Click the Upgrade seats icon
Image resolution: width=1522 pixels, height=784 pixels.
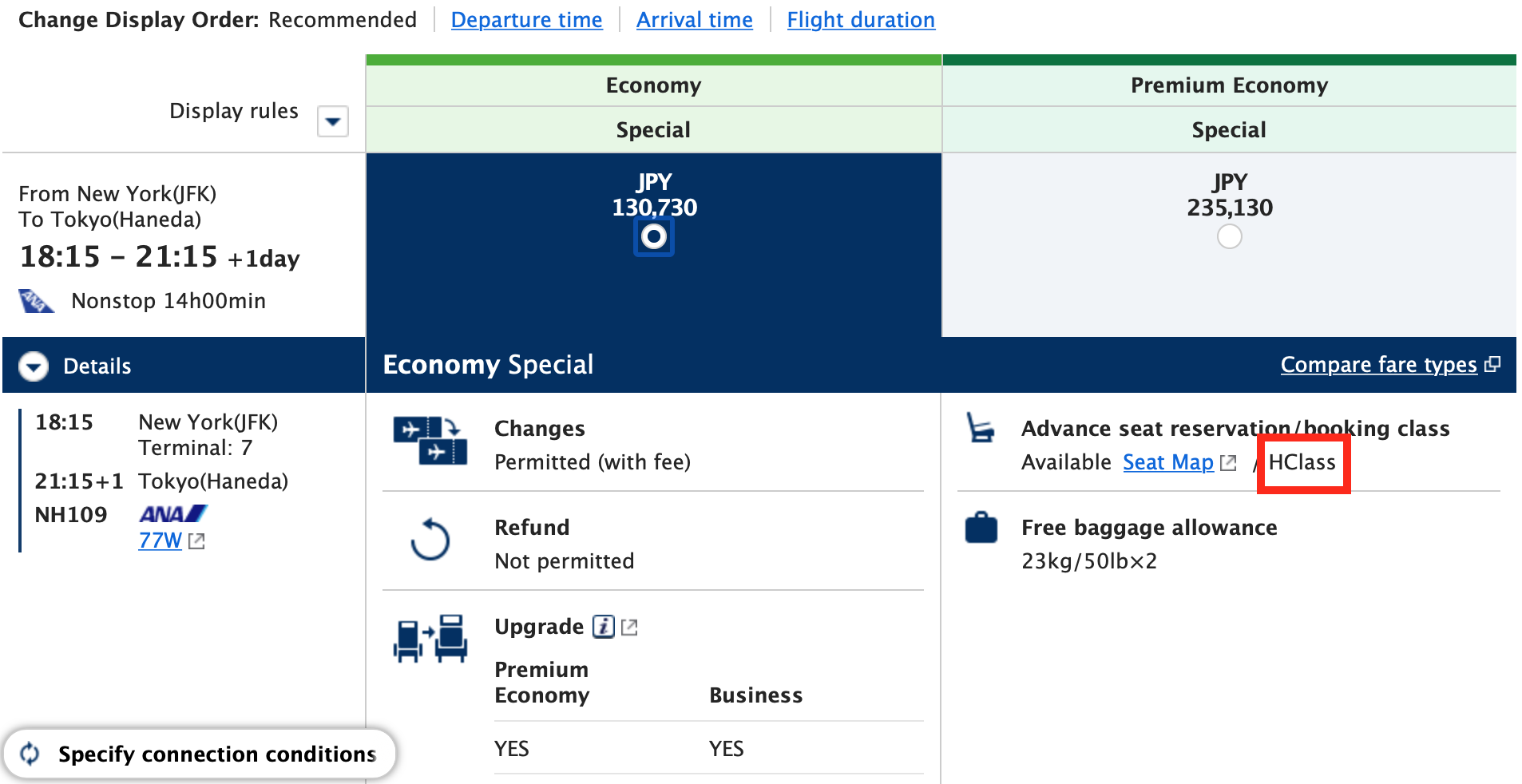(x=430, y=638)
